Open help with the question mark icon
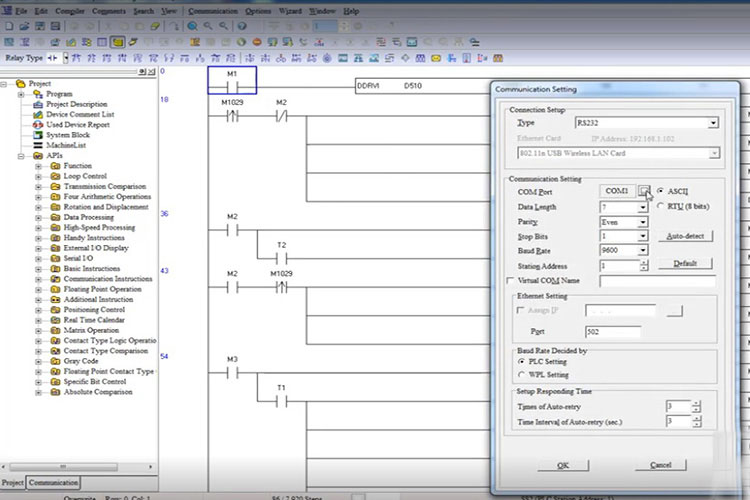This screenshot has height=500, width=750. pos(242,26)
